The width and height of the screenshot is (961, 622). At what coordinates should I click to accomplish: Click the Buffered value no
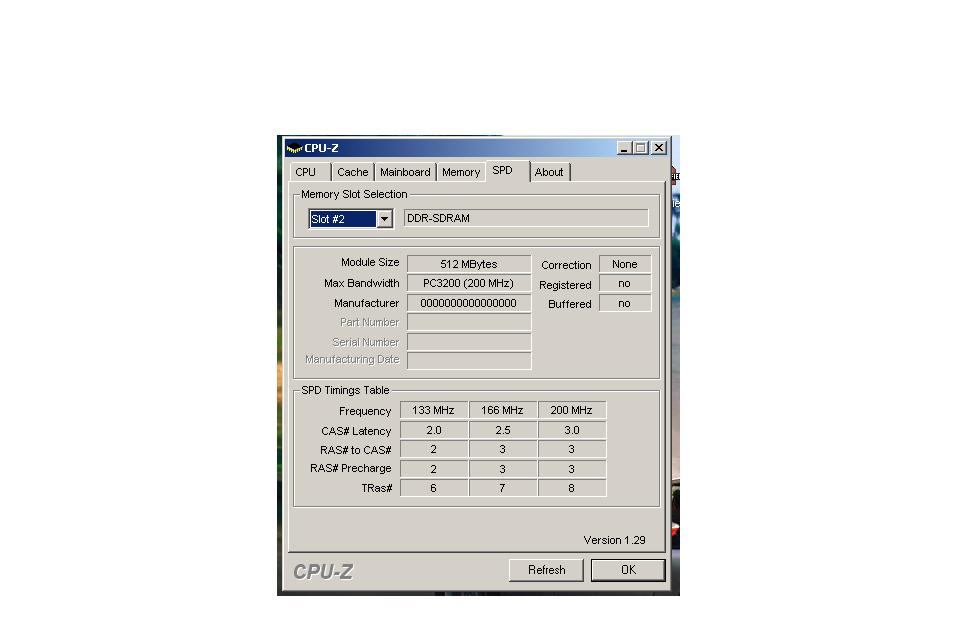(x=625, y=303)
